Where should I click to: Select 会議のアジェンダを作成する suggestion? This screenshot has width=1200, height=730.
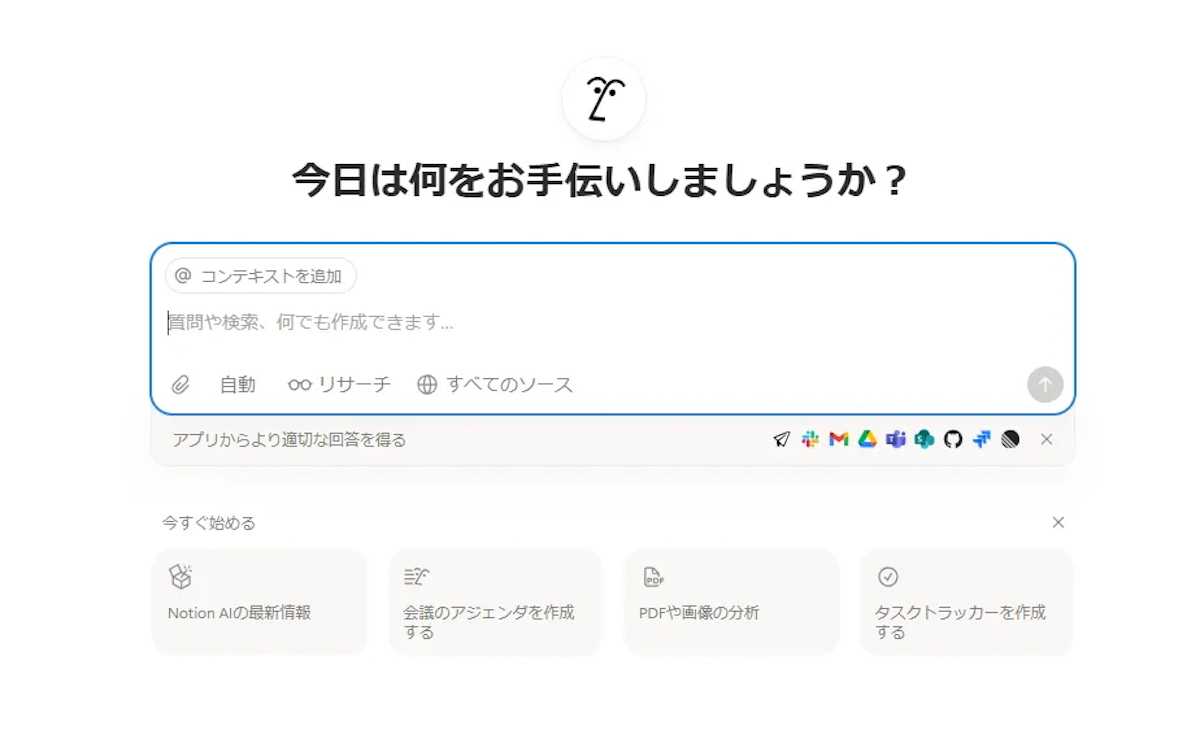point(495,602)
